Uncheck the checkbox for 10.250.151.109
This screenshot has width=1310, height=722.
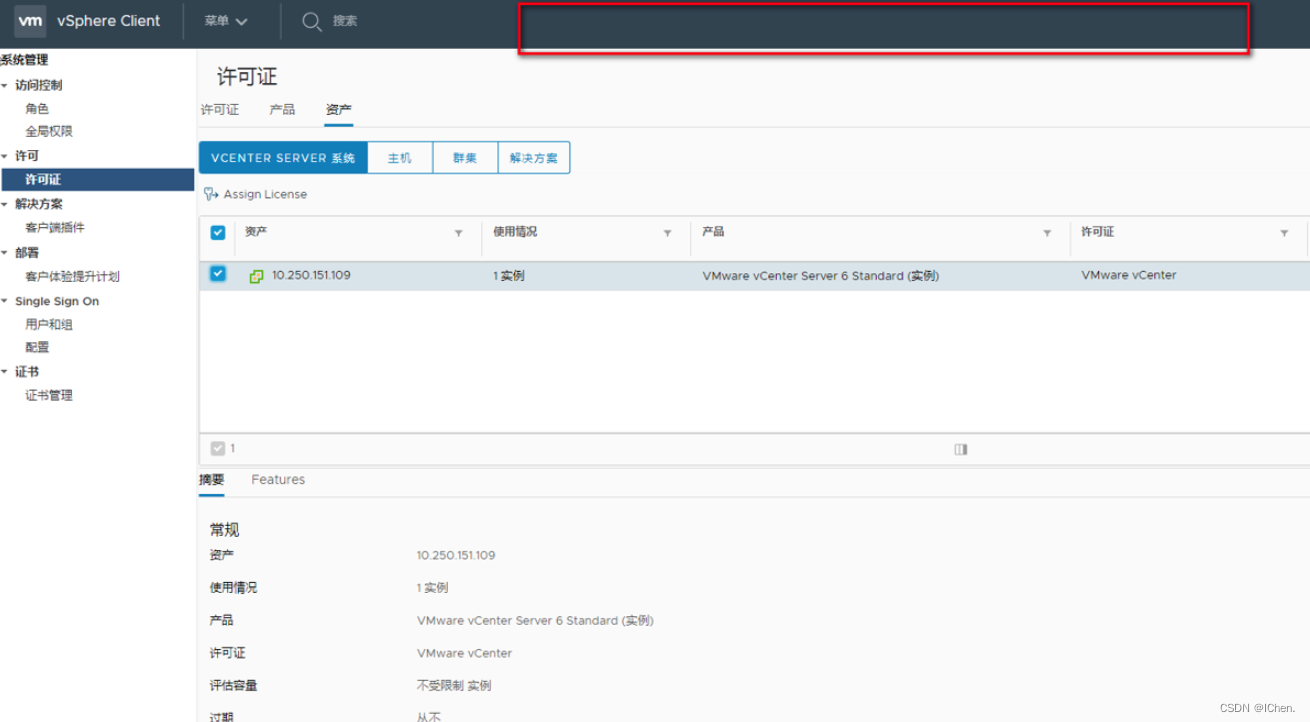[x=217, y=274]
